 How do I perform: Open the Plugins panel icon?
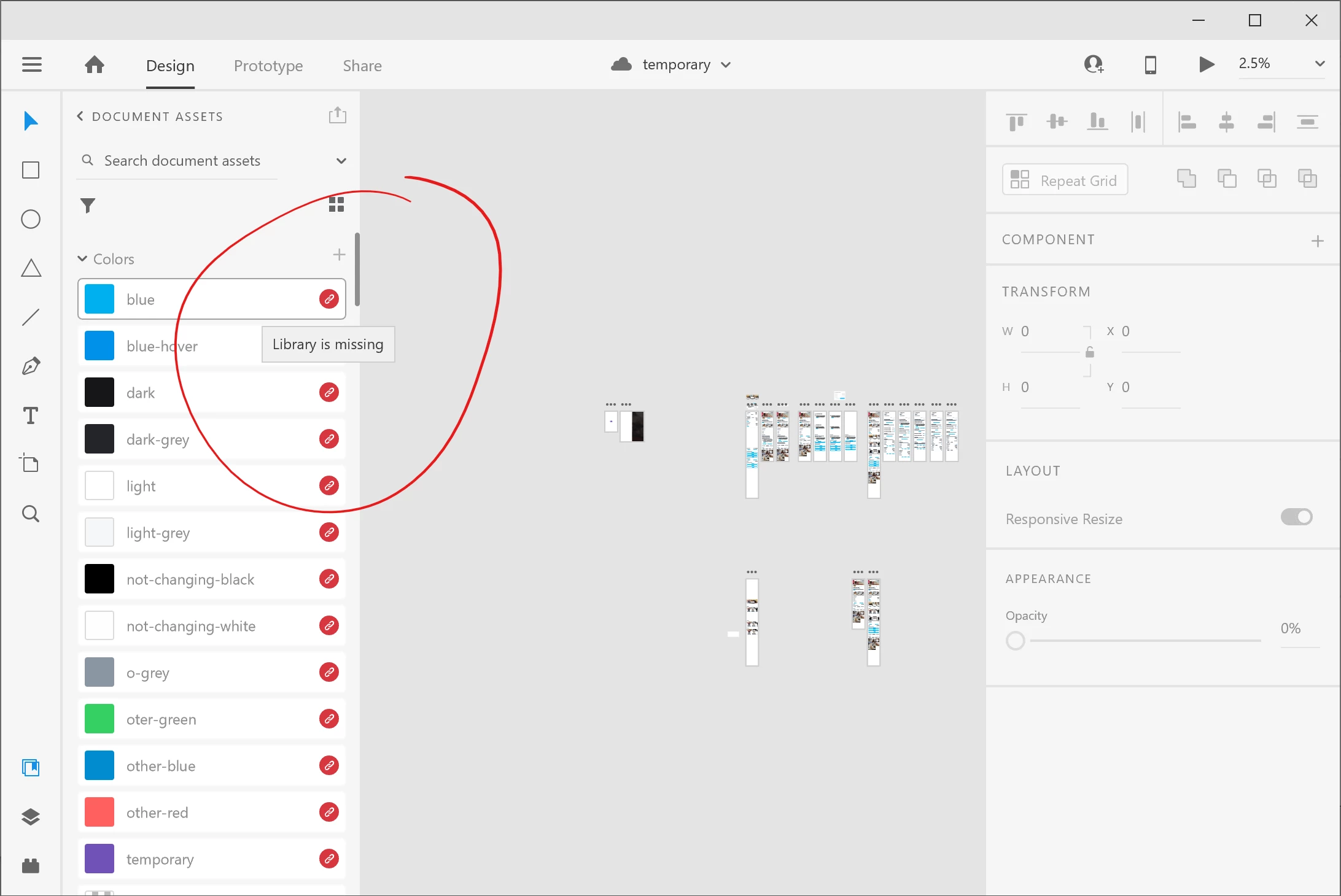pyautogui.click(x=31, y=866)
